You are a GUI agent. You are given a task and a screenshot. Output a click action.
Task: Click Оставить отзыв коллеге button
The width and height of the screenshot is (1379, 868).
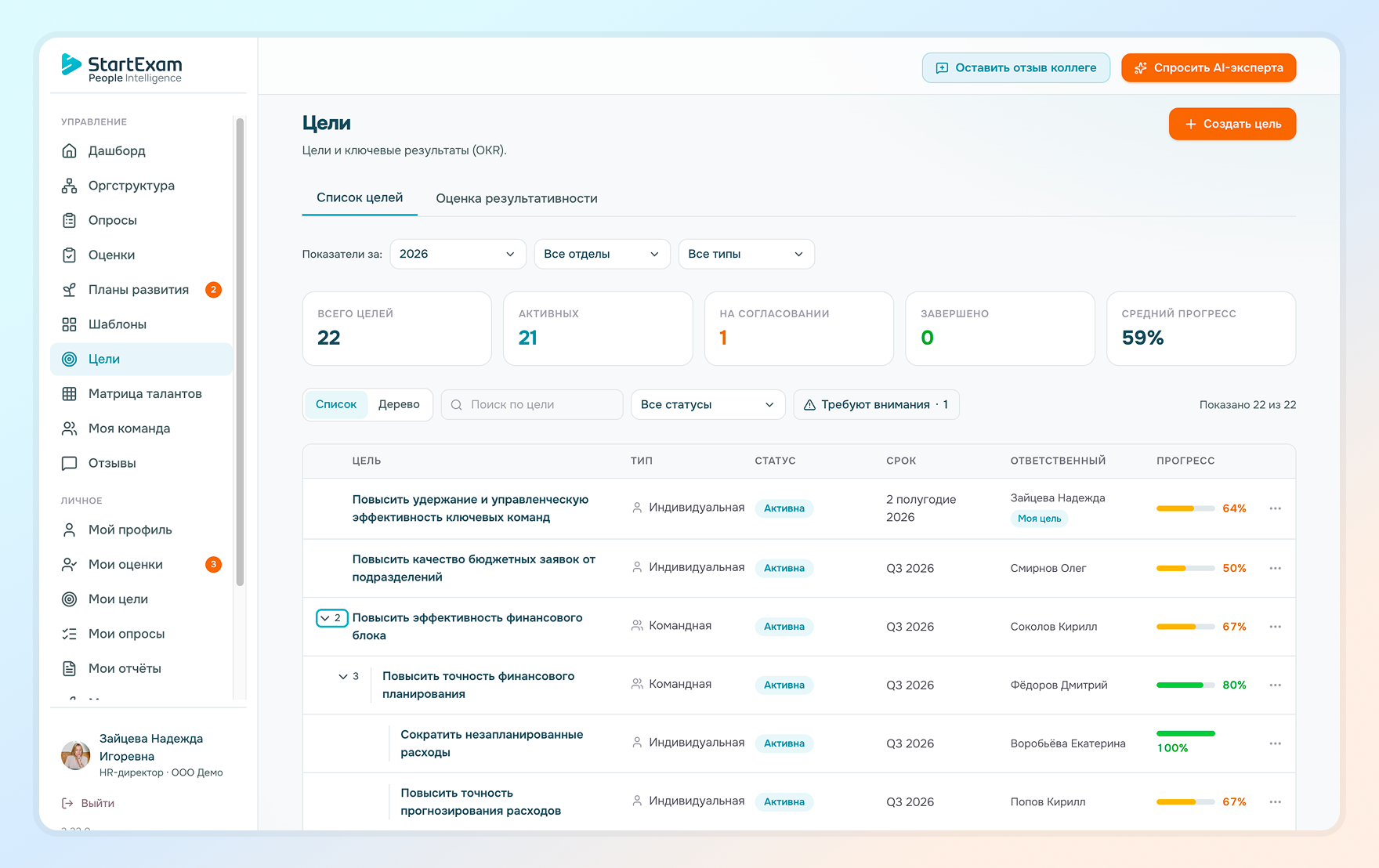pos(1015,67)
